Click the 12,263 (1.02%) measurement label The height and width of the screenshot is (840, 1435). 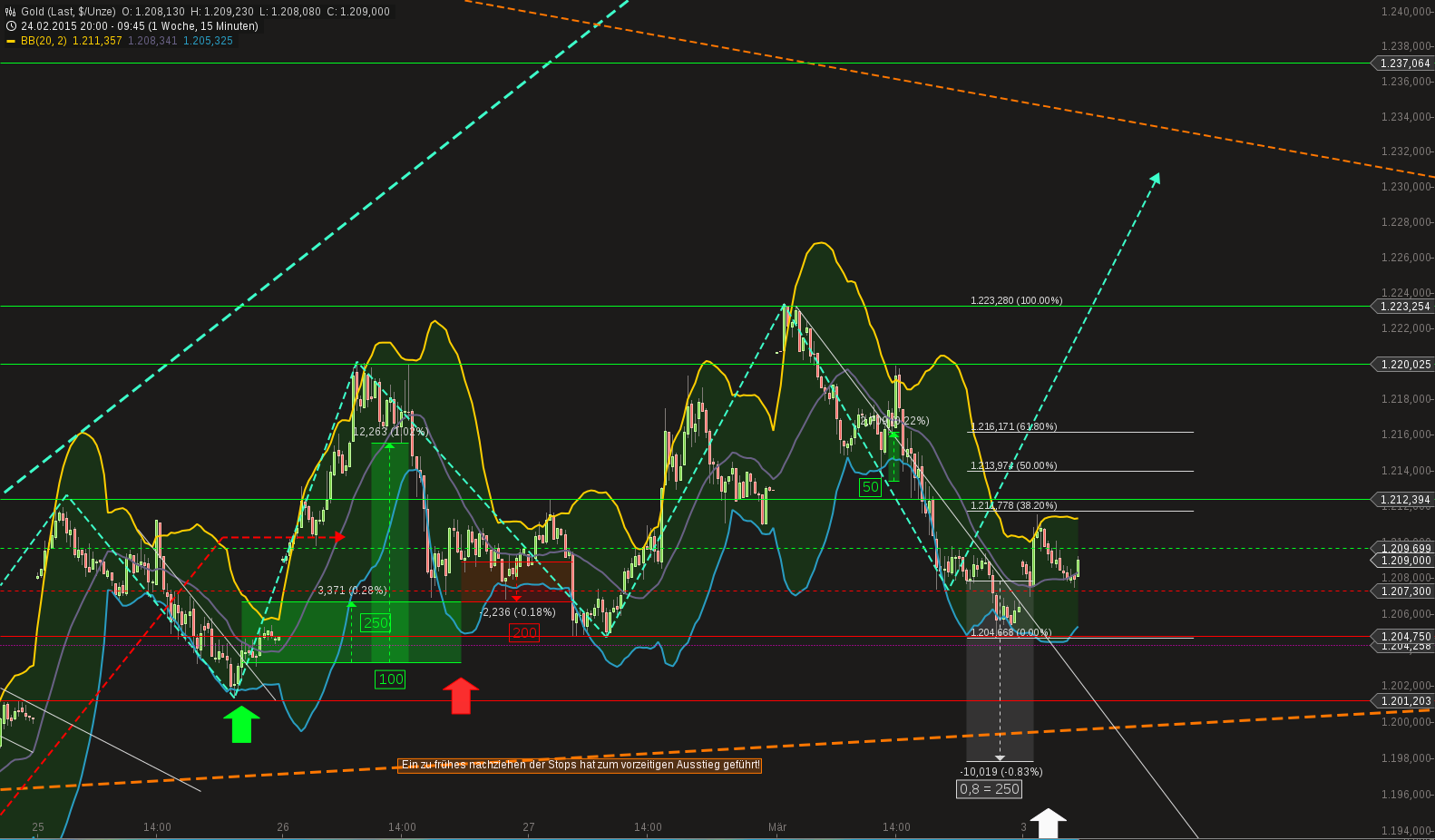coord(390,432)
